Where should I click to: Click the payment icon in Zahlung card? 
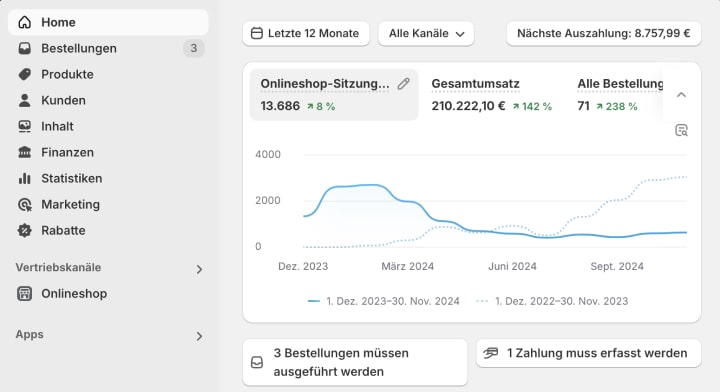click(491, 353)
